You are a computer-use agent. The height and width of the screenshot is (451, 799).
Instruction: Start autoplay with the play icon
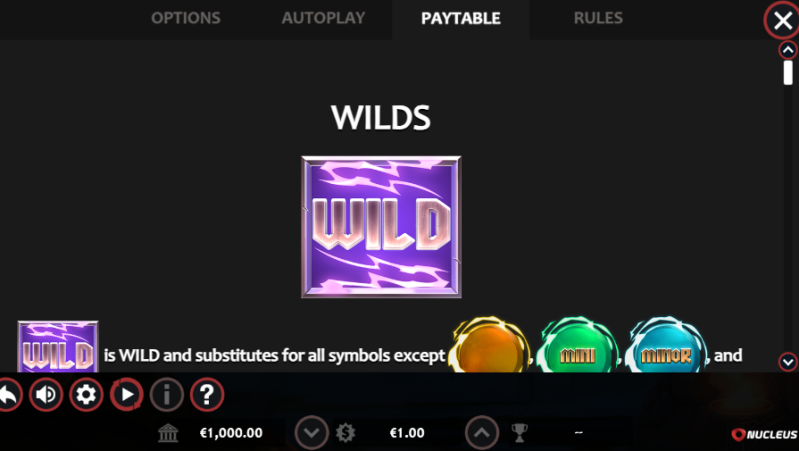(x=126, y=394)
